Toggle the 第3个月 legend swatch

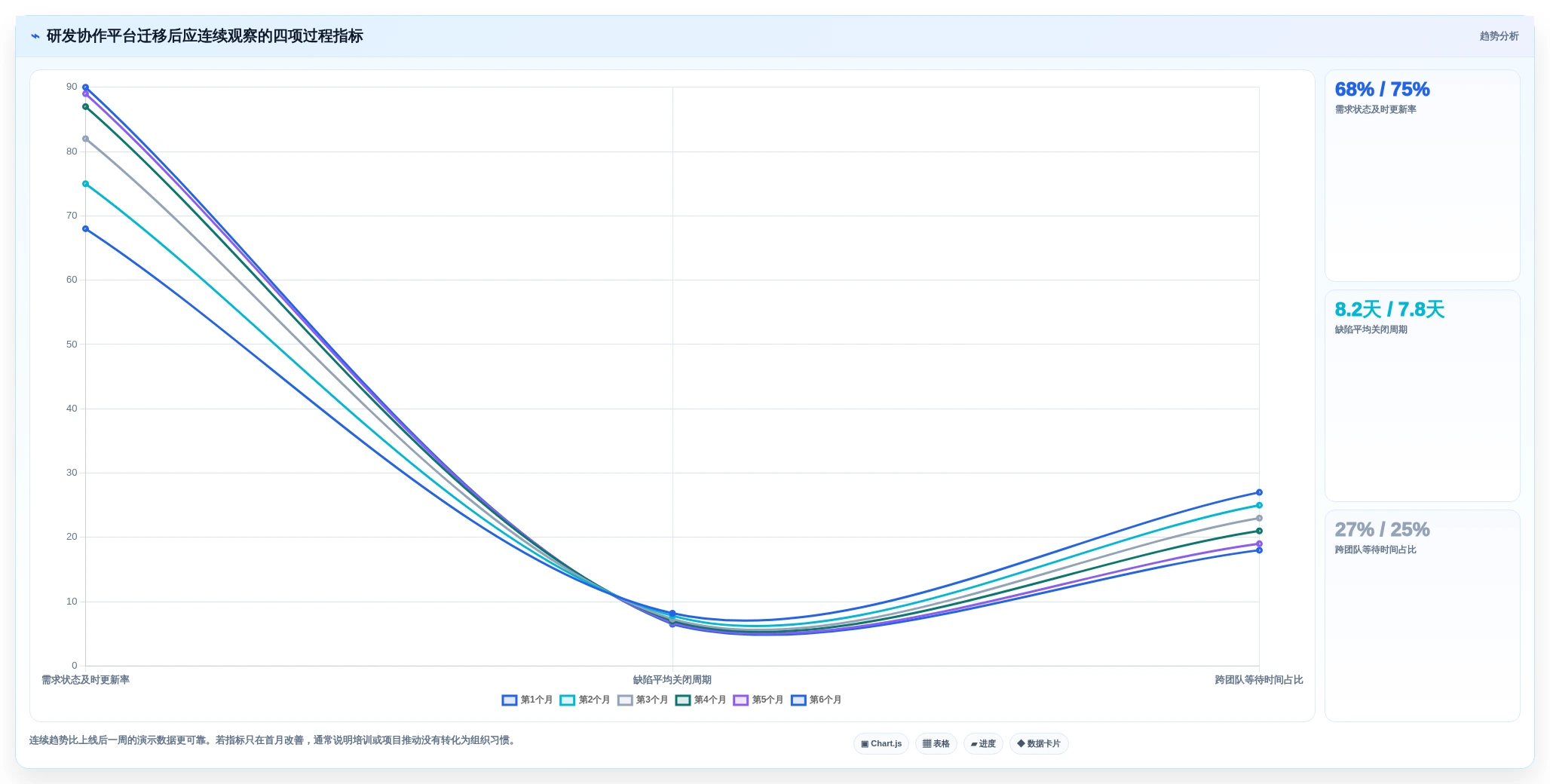[625, 700]
